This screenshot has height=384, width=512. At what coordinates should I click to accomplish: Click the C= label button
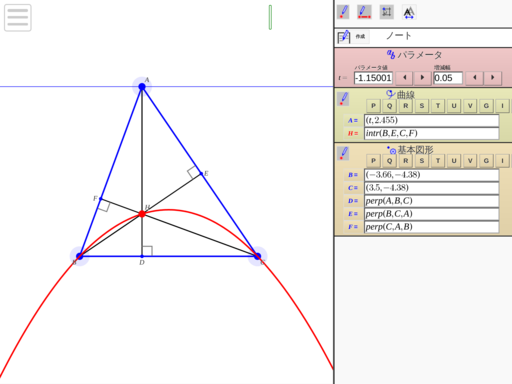tap(353, 188)
